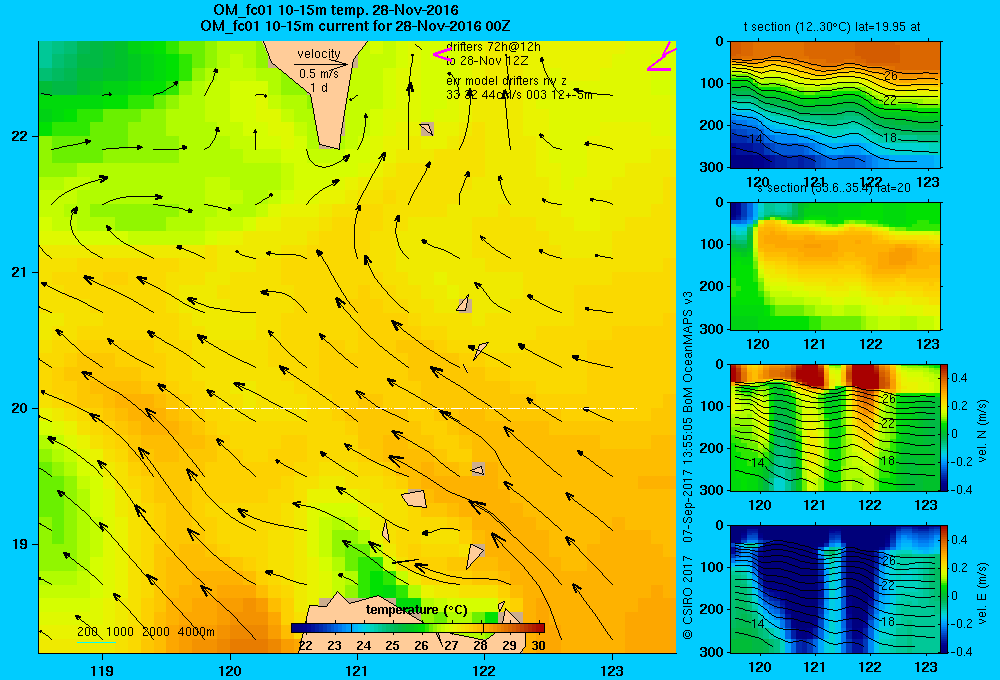
Task: Click the 'drifters 72h@12h' annotation
Action: coord(494,47)
